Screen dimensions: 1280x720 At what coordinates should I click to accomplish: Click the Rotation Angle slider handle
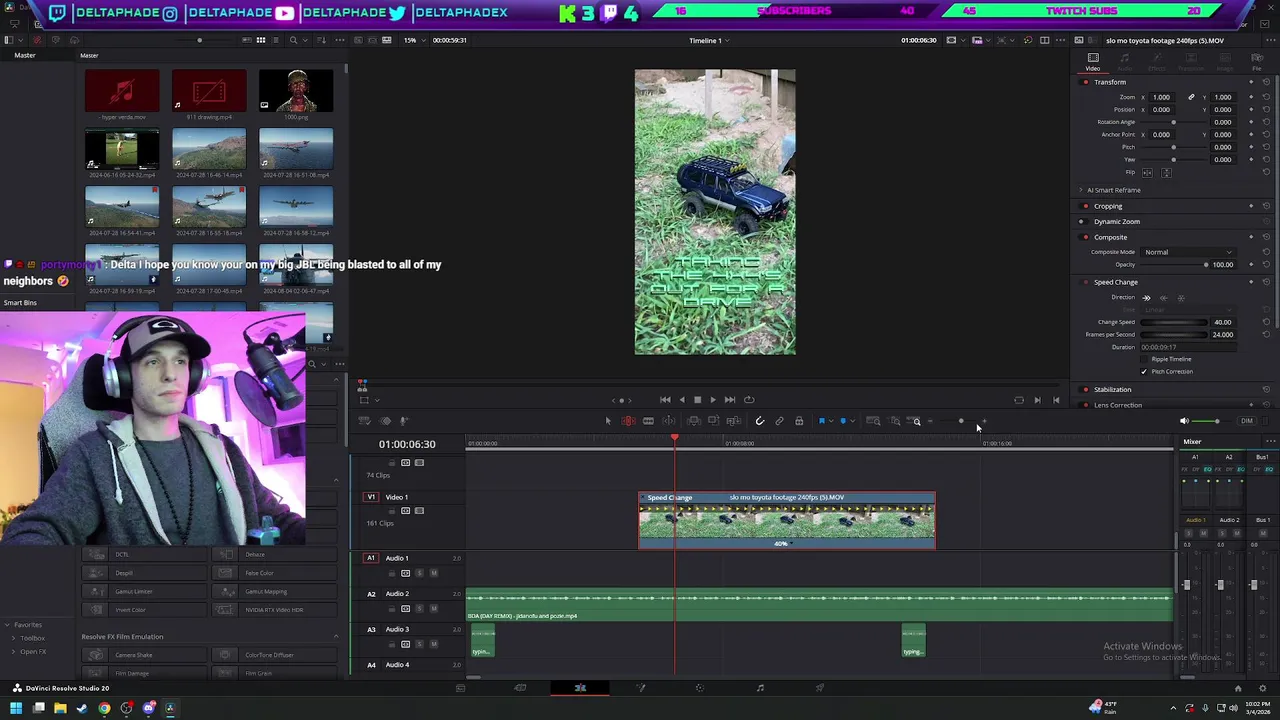(x=1173, y=122)
